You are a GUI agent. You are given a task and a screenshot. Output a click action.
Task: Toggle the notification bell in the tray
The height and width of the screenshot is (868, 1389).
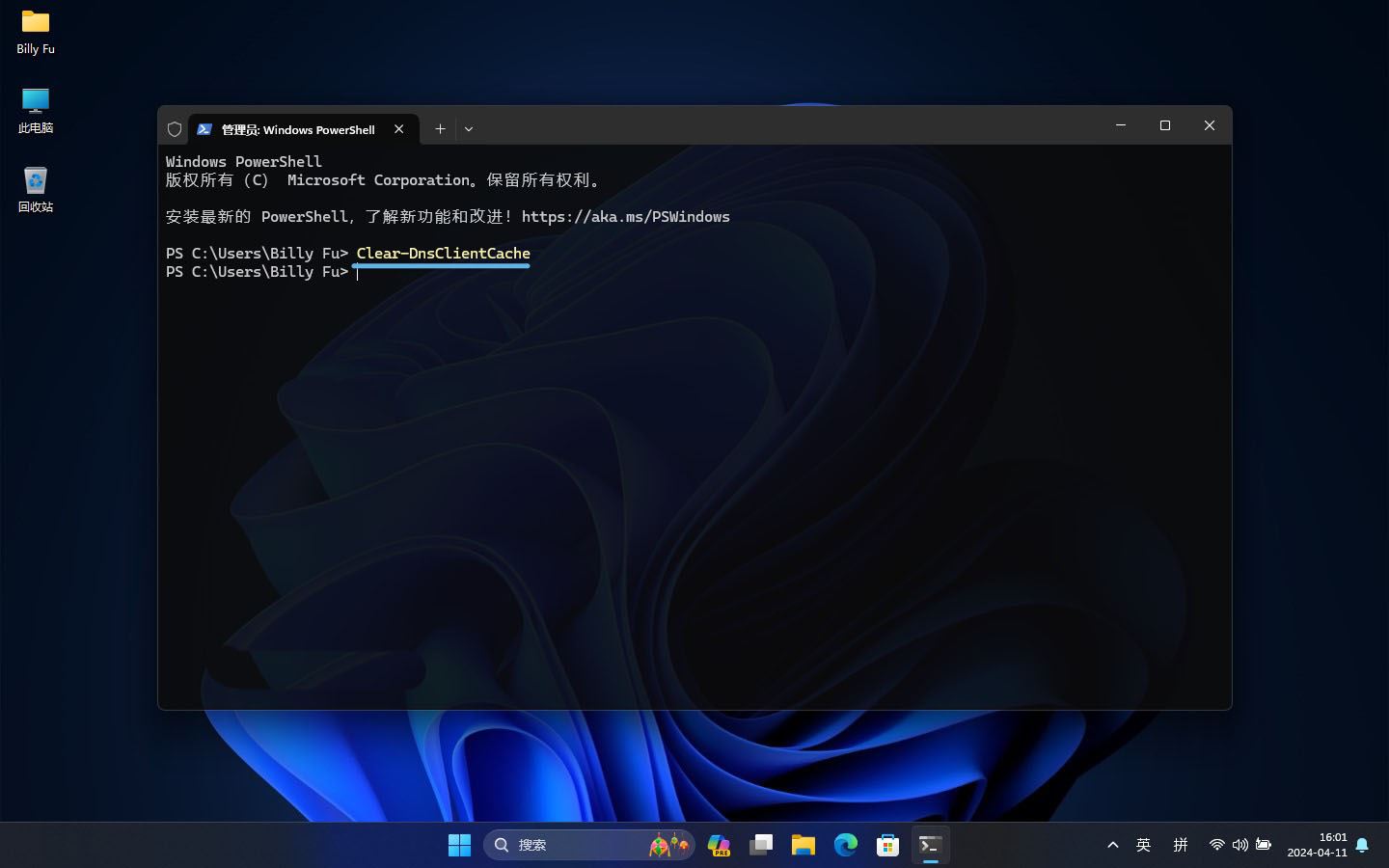(1361, 845)
